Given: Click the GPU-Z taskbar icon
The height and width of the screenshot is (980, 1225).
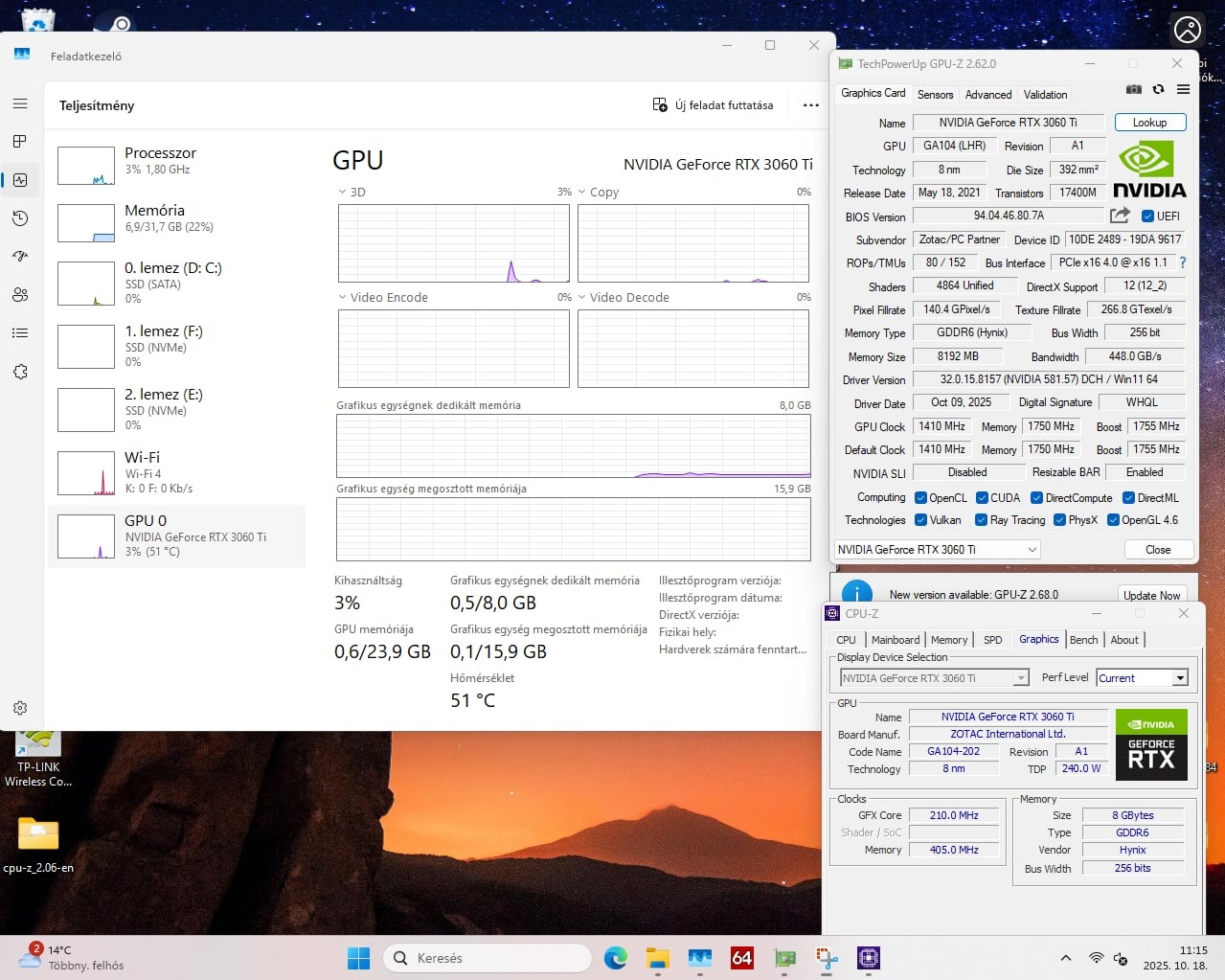Looking at the screenshot, I should pyautogui.click(x=785, y=958).
